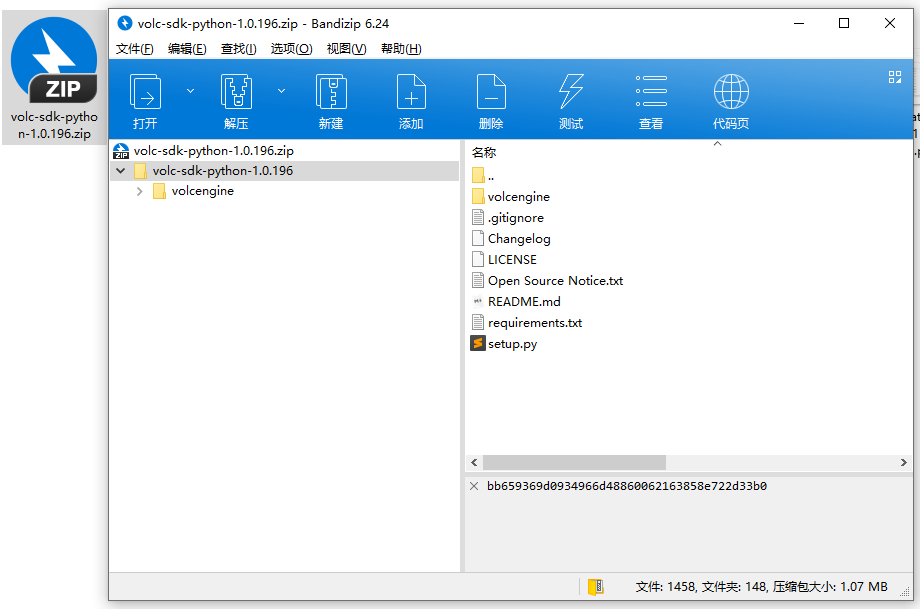The width and height of the screenshot is (920, 609).
Task: Click the setup.py Sublime file icon
Action: tap(478, 343)
